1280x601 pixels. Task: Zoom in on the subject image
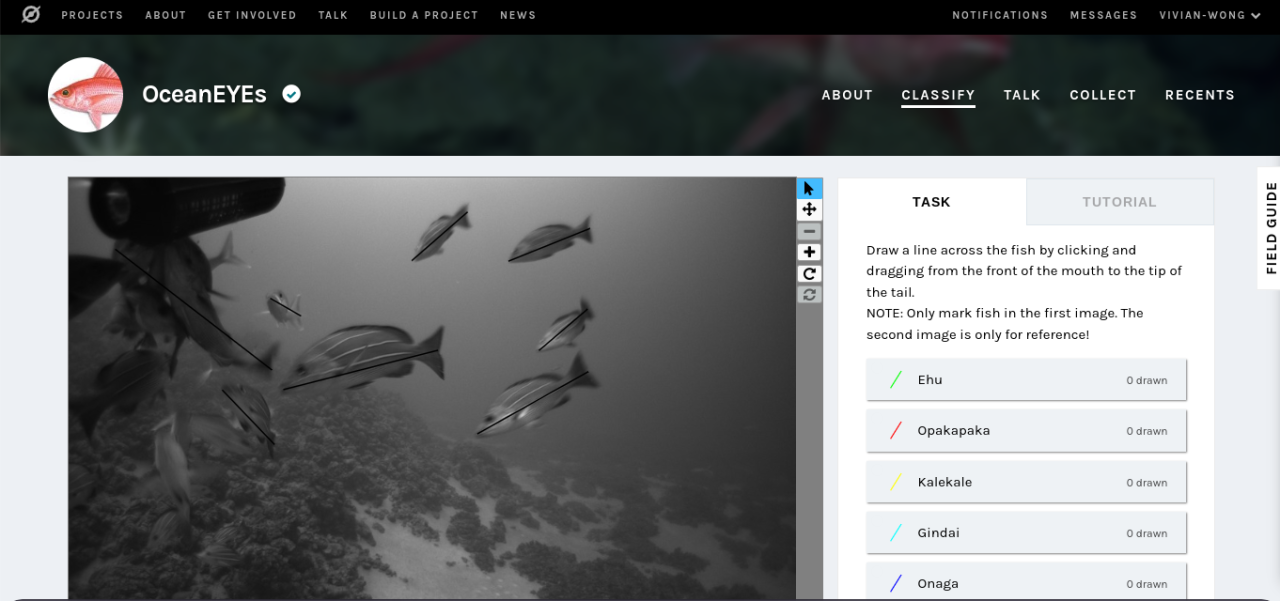click(x=809, y=252)
